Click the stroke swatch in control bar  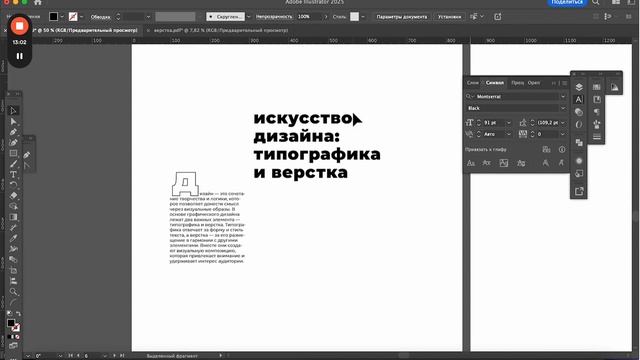73,17
